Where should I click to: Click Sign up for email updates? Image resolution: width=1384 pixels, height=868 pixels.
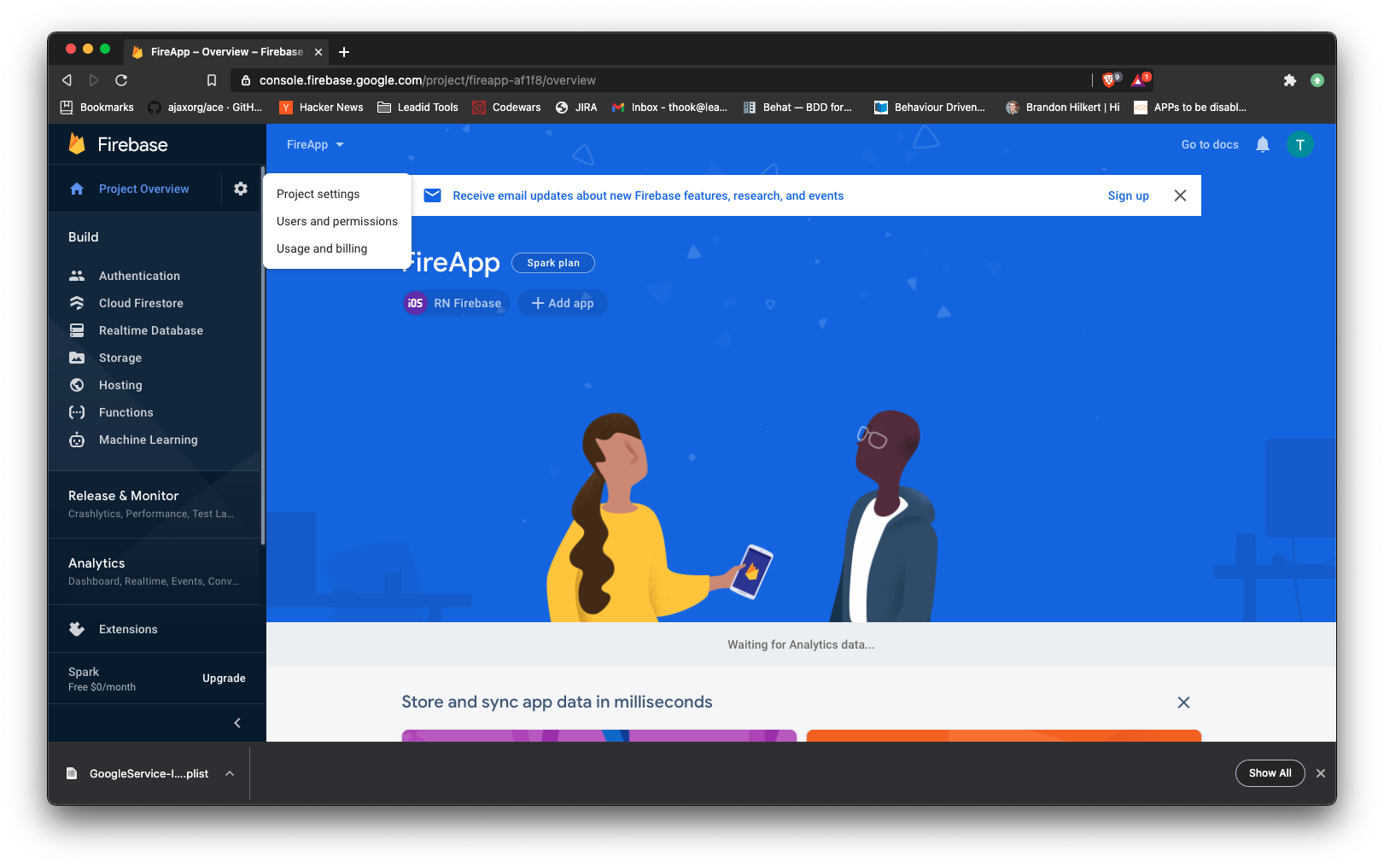coord(1129,195)
